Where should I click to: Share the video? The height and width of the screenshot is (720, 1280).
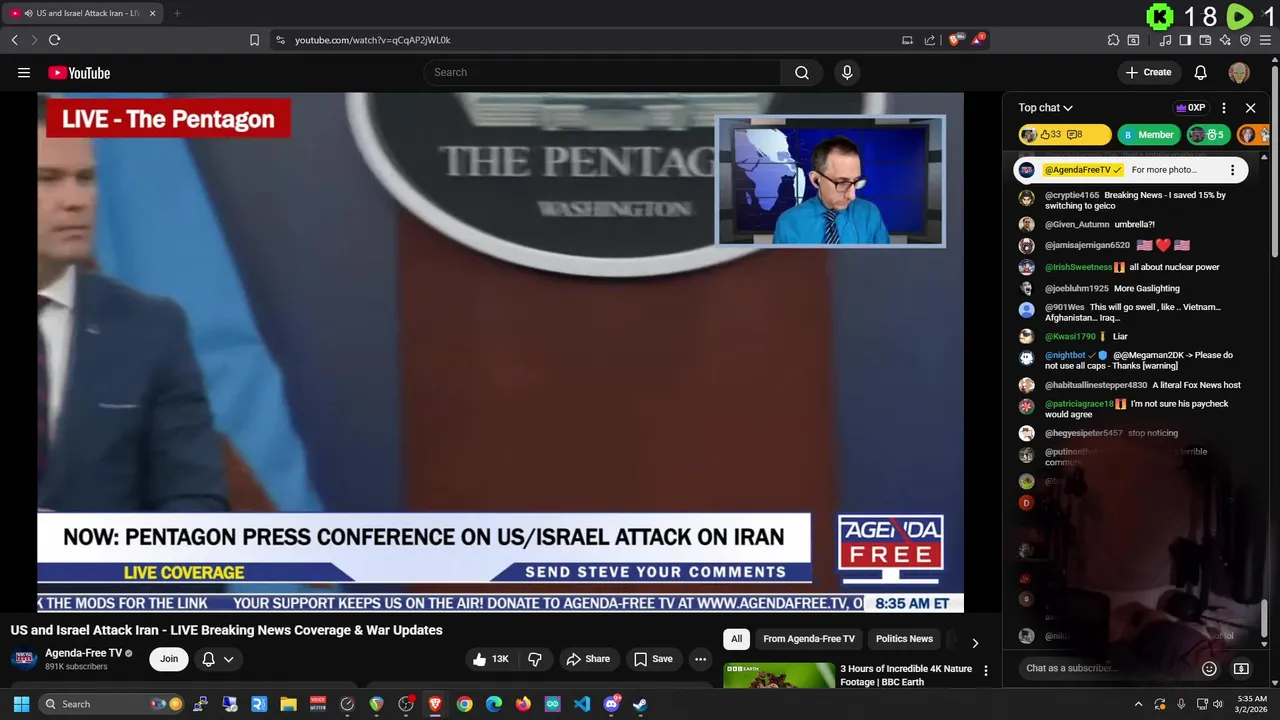(x=587, y=659)
